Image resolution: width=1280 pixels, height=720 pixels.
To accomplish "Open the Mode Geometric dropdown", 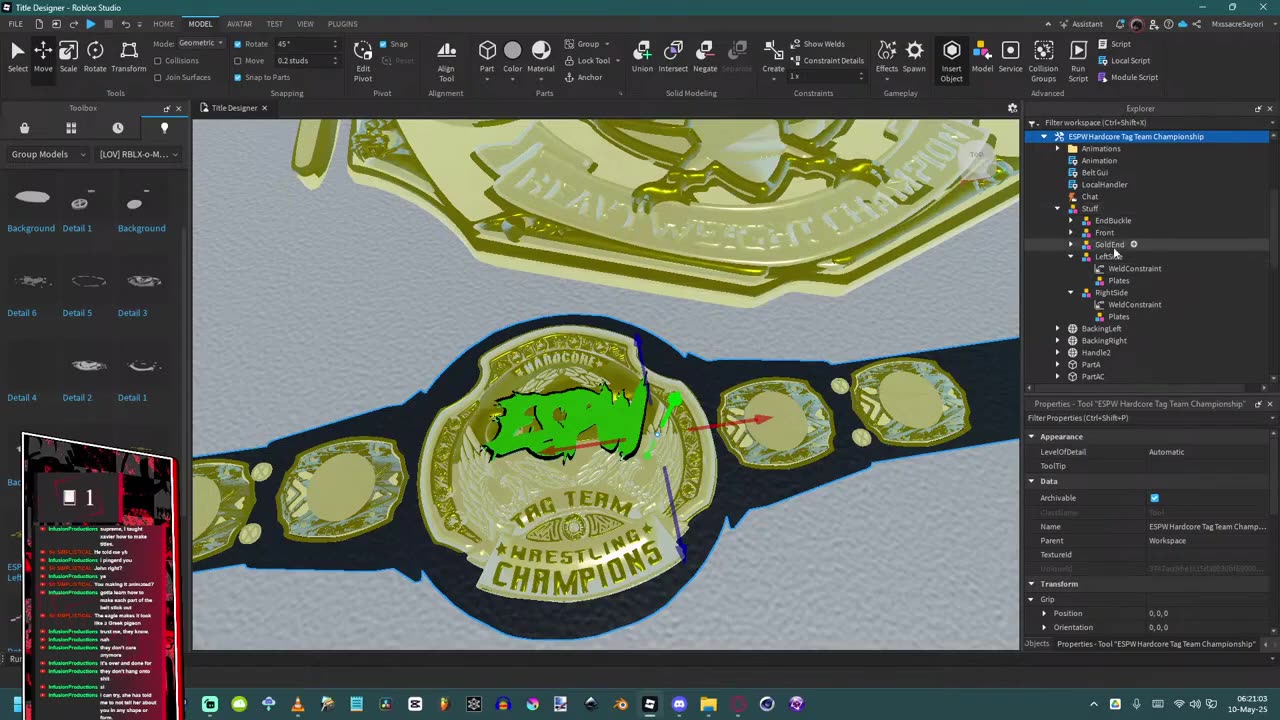I will coord(201,44).
